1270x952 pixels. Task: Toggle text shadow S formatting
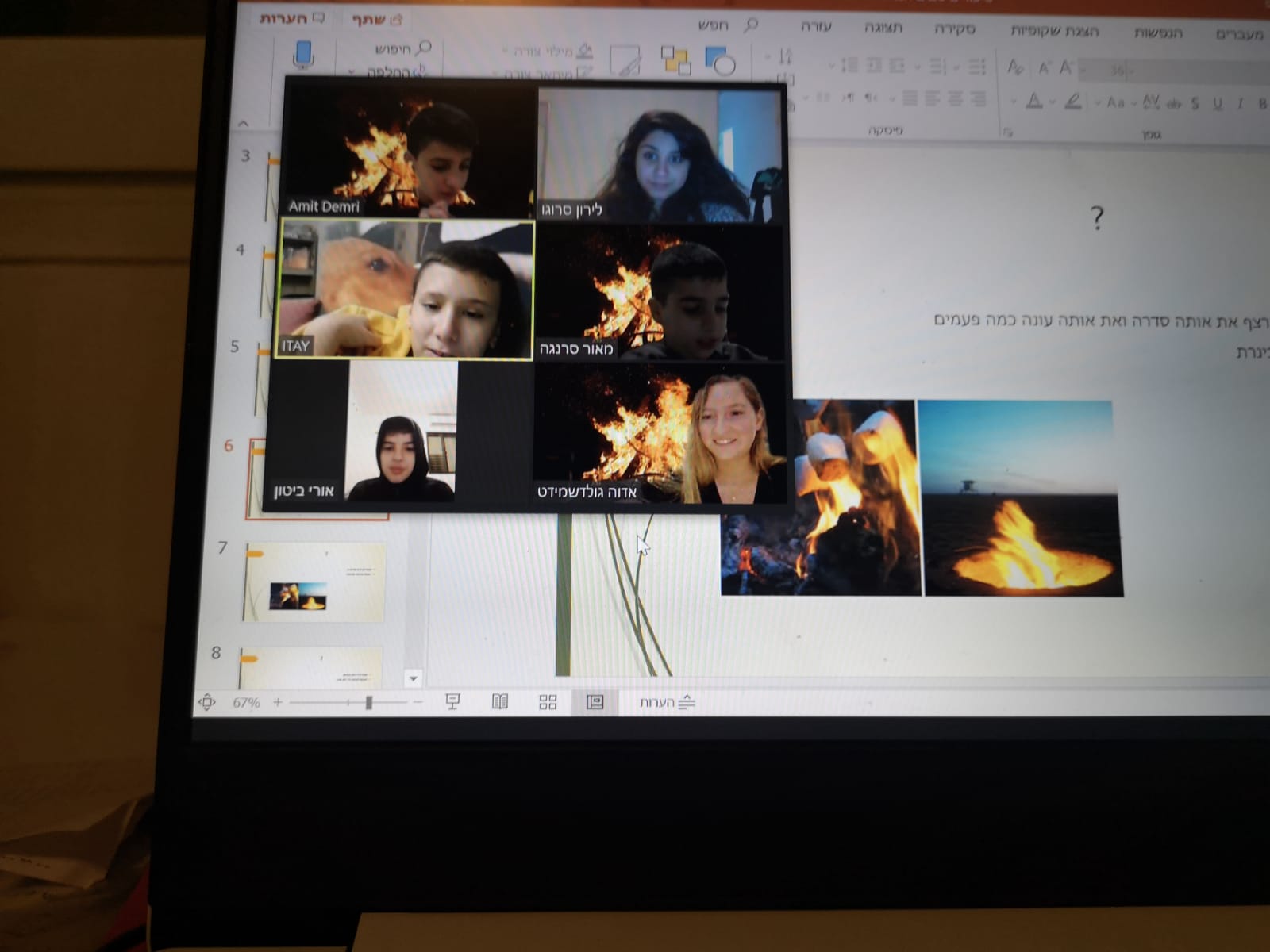point(1195,103)
